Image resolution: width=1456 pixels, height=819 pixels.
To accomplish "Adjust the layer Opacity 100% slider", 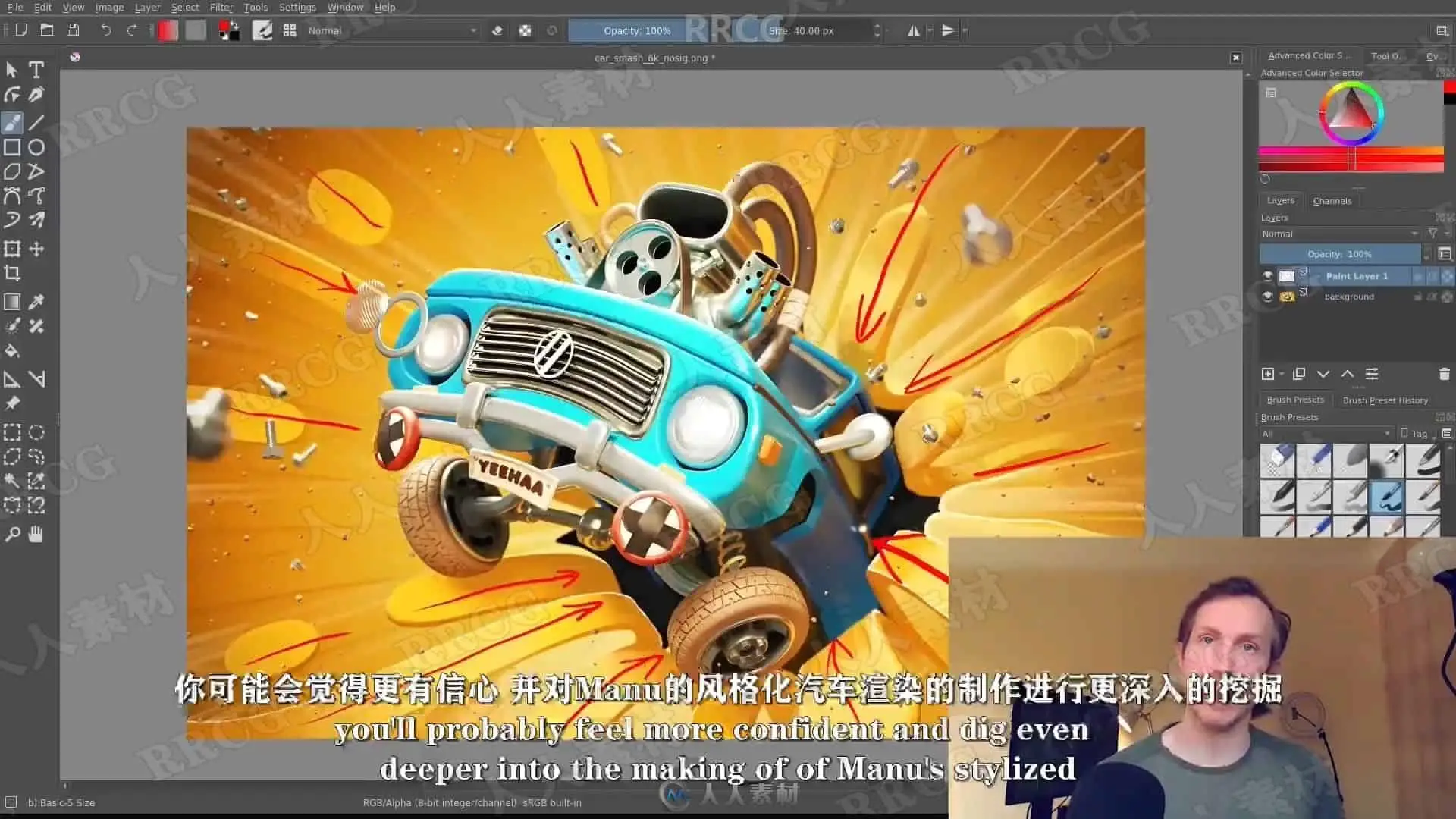I will click(x=1339, y=254).
